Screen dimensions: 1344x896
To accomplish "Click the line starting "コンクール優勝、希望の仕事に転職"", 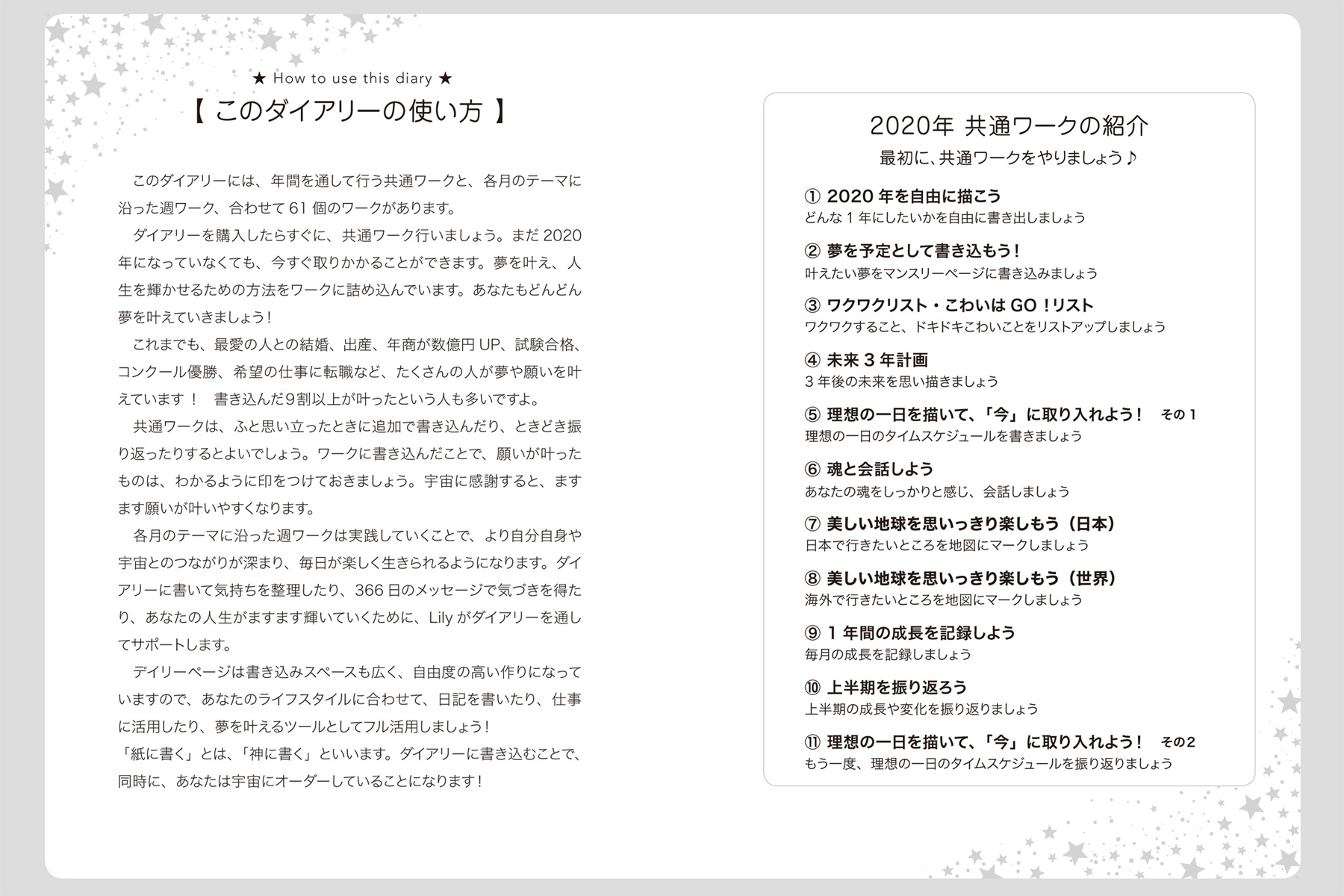I will (349, 372).
